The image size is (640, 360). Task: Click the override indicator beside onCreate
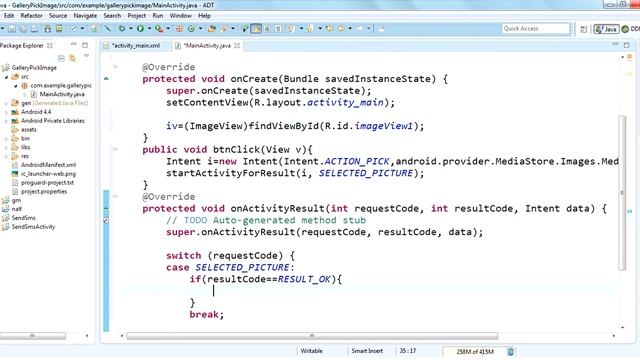click(106, 78)
